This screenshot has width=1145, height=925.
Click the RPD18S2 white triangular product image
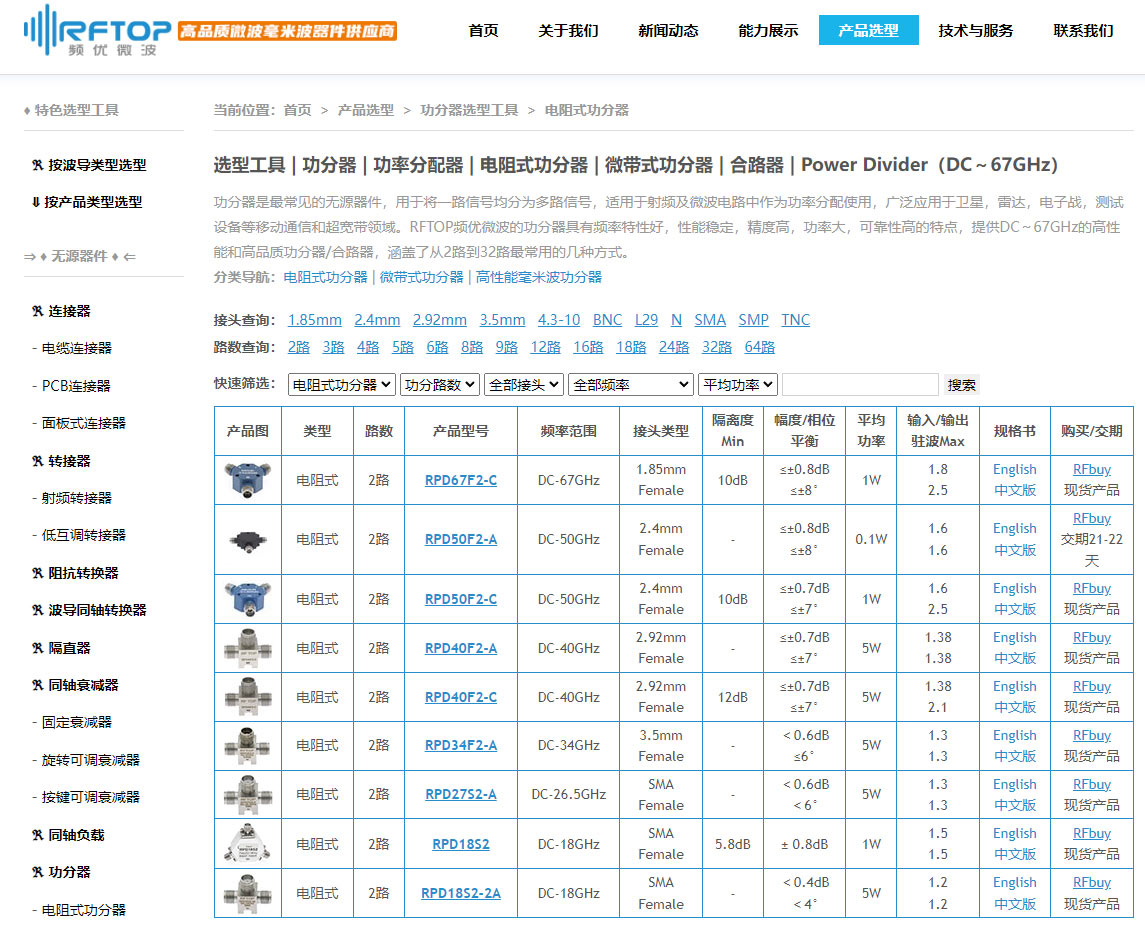click(x=247, y=844)
